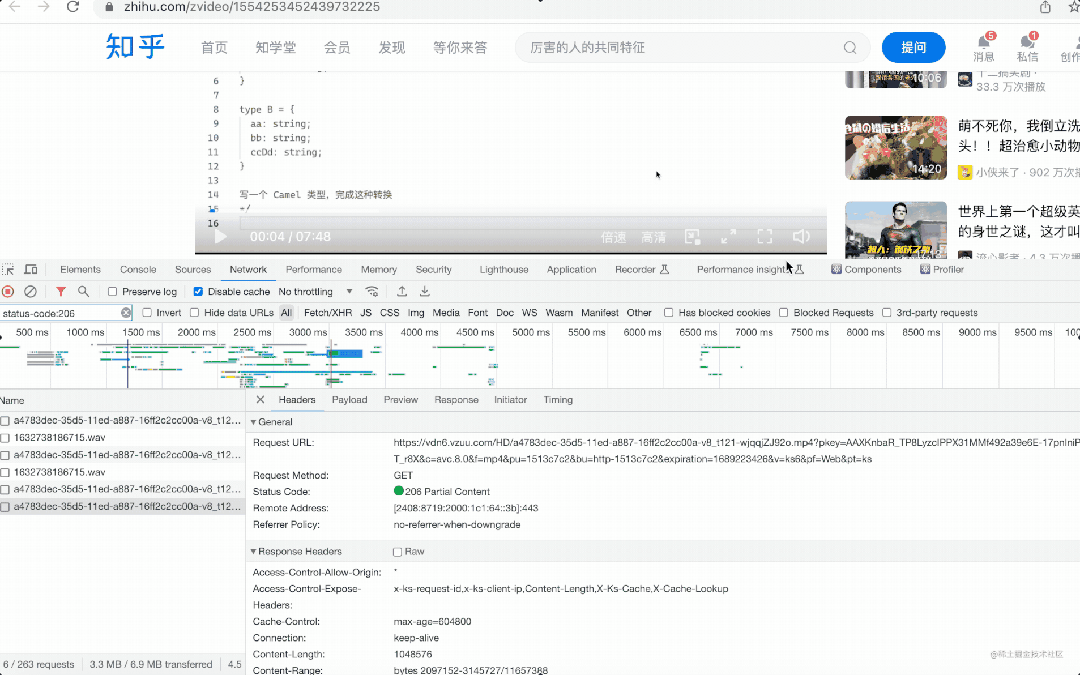Image resolution: width=1080 pixels, height=675 pixels.
Task: Open network conditions wifi icon
Action: point(372,291)
